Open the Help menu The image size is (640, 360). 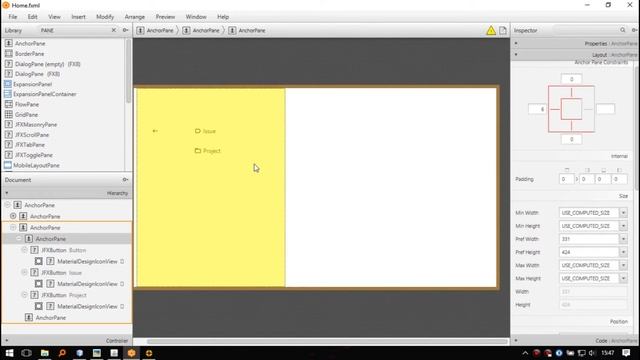(x=223, y=17)
